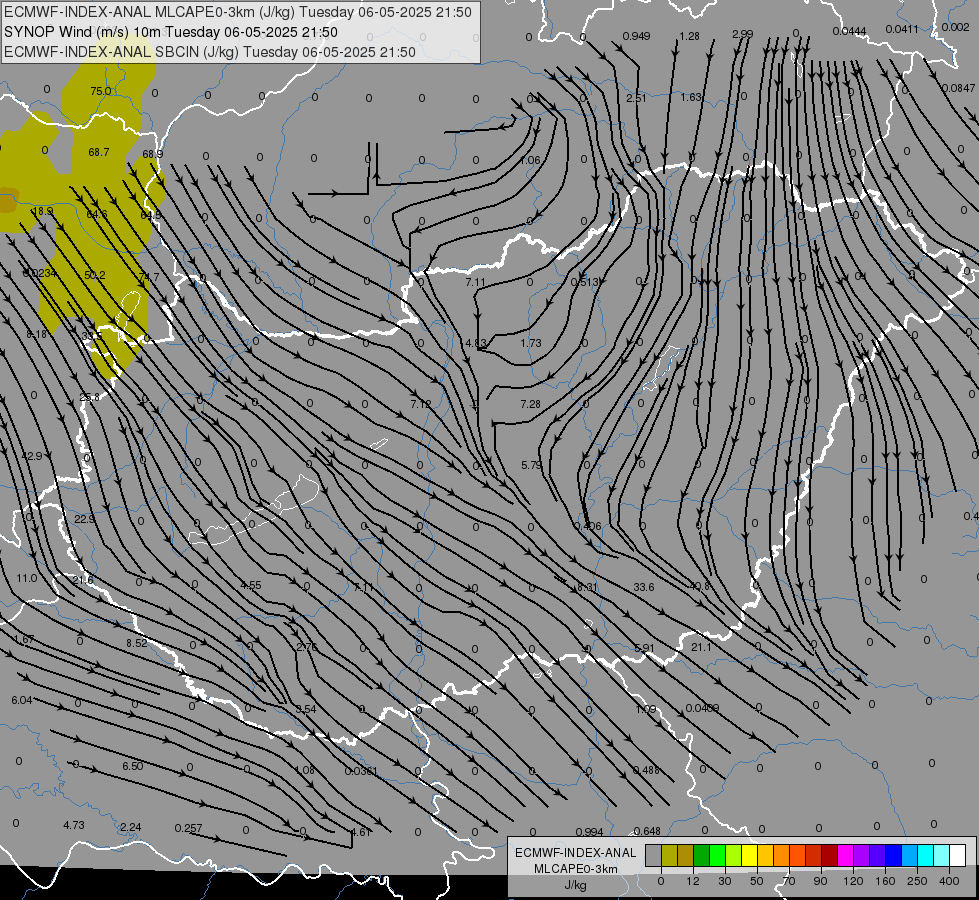Click the 1.09 grid value
The height and width of the screenshot is (900, 979).
(x=646, y=710)
